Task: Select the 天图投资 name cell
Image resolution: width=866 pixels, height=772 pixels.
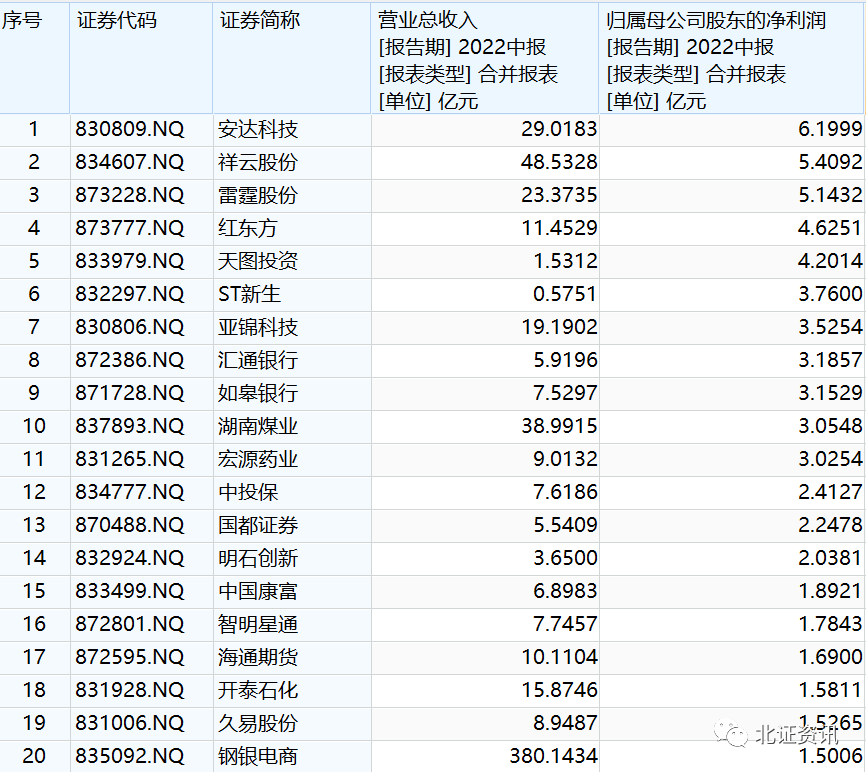Action: 258,261
